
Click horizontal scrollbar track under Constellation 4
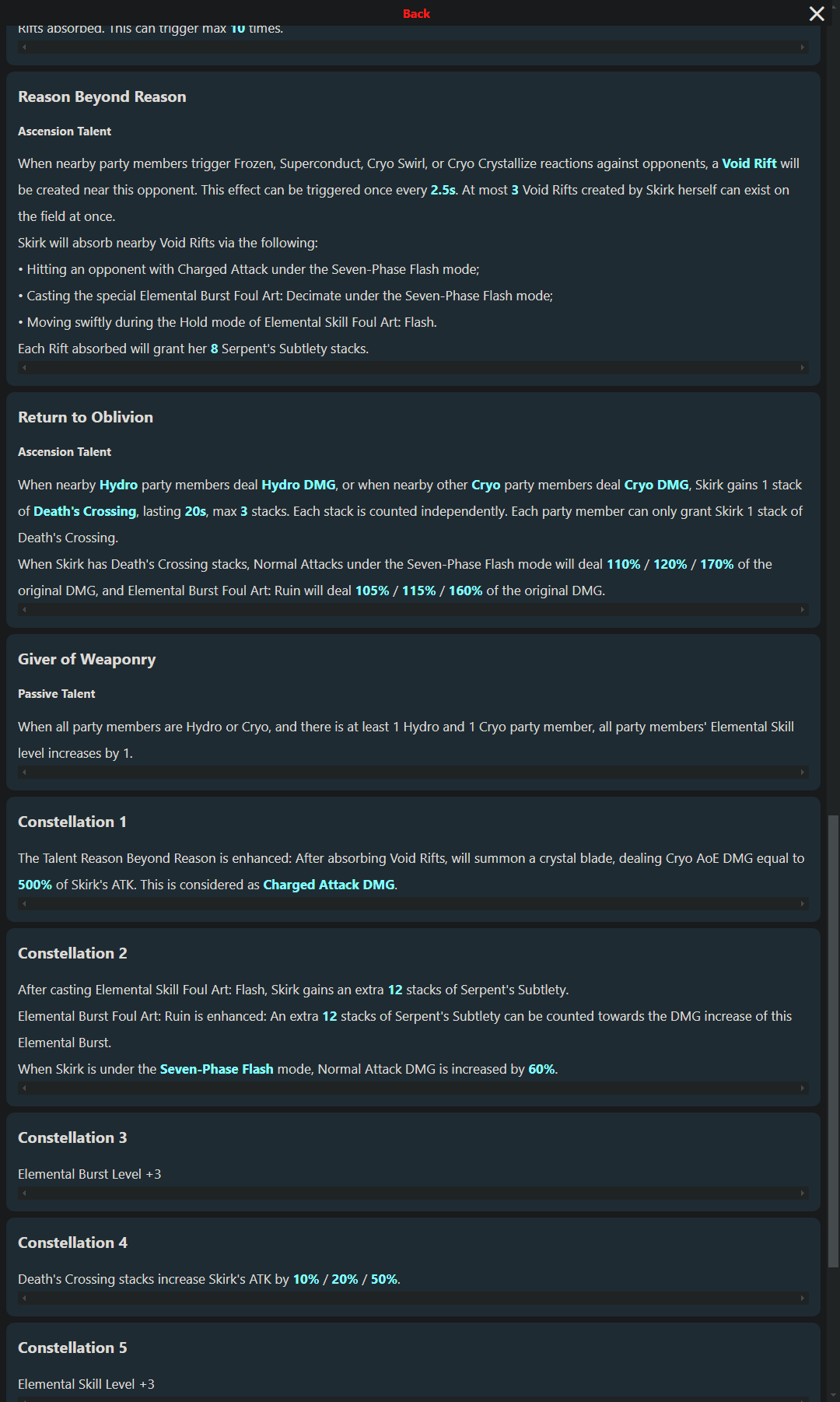[413, 1299]
